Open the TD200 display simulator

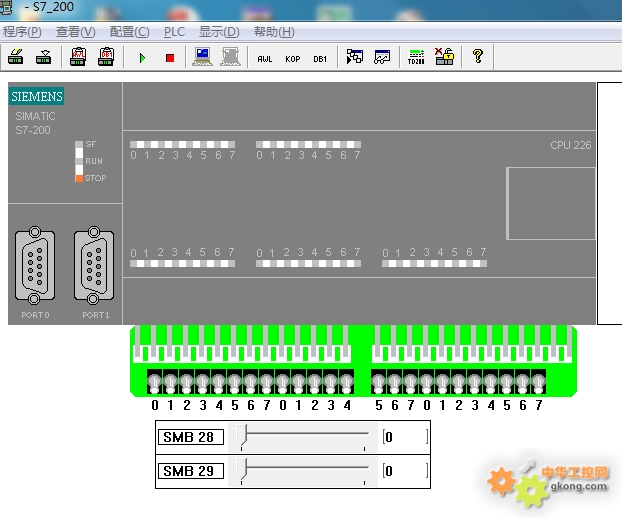[416, 57]
